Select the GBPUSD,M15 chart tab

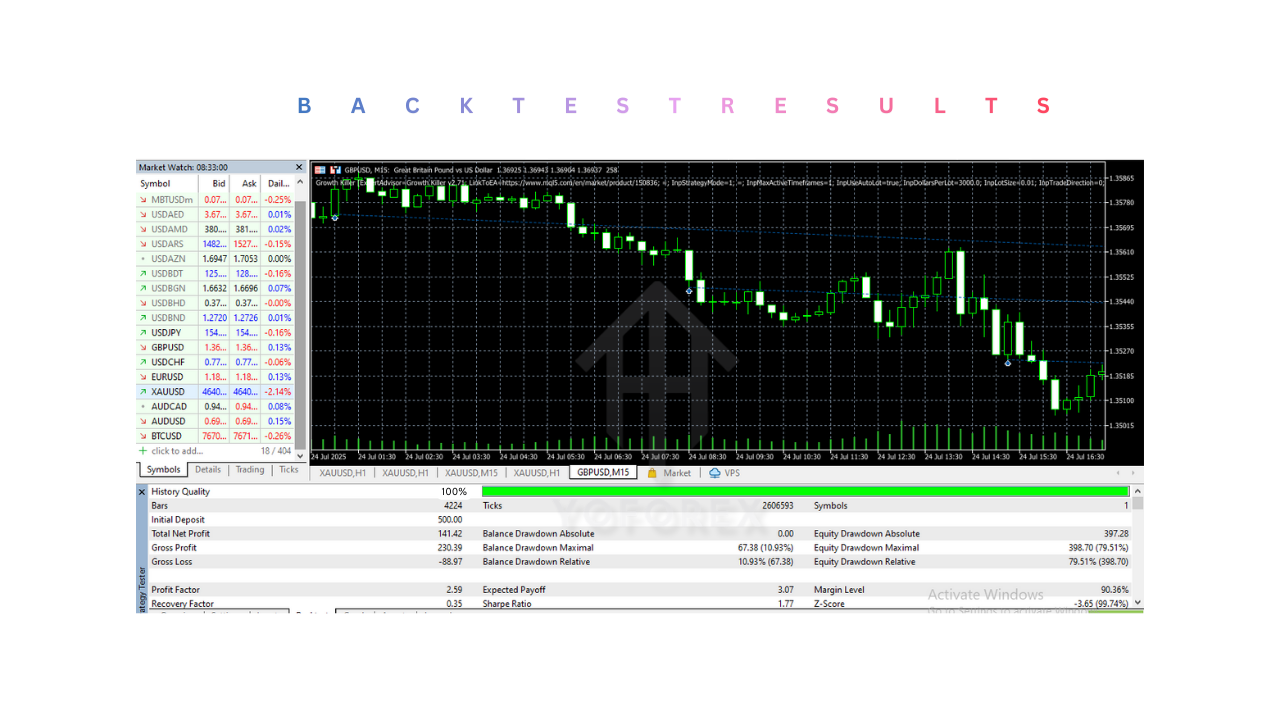tap(603, 472)
